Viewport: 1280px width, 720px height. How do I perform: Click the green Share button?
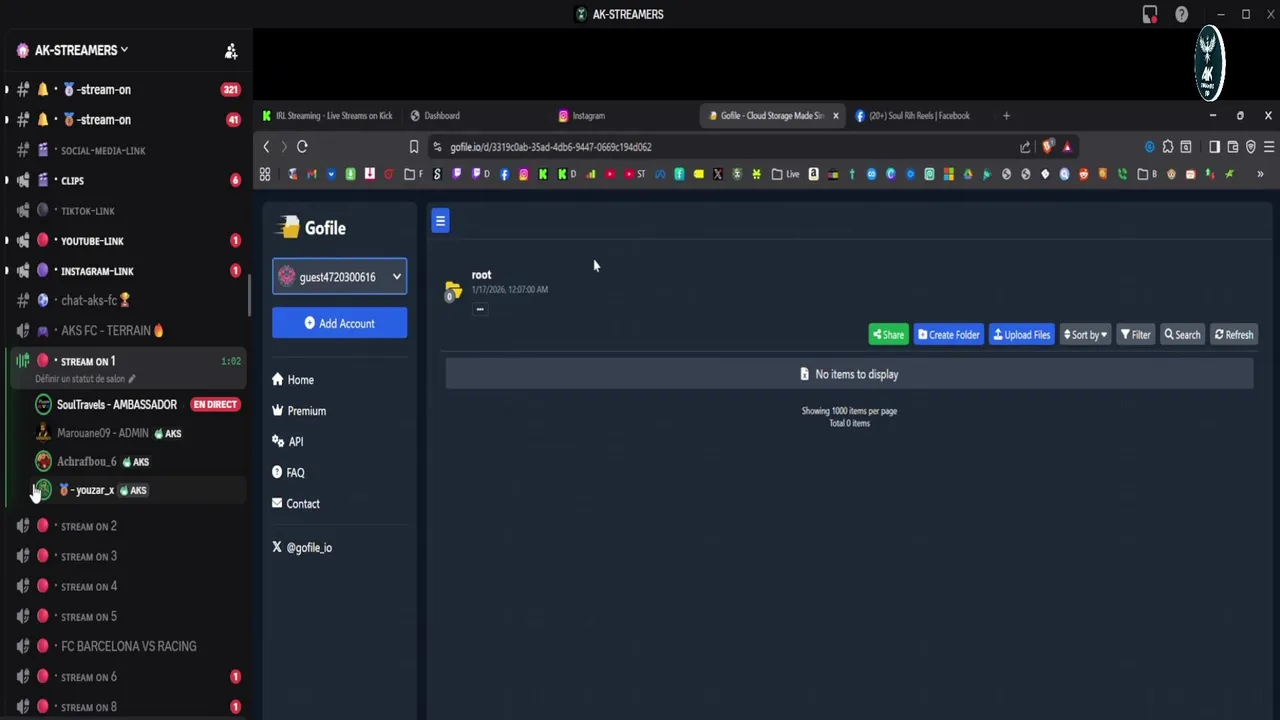tap(888, 335)
